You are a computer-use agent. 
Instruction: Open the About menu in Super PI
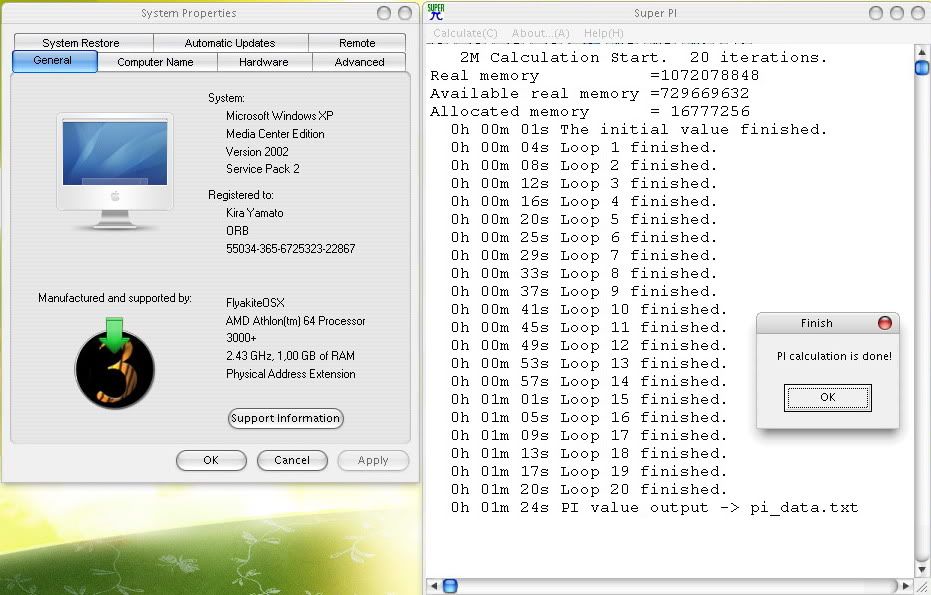click(540, 33)
